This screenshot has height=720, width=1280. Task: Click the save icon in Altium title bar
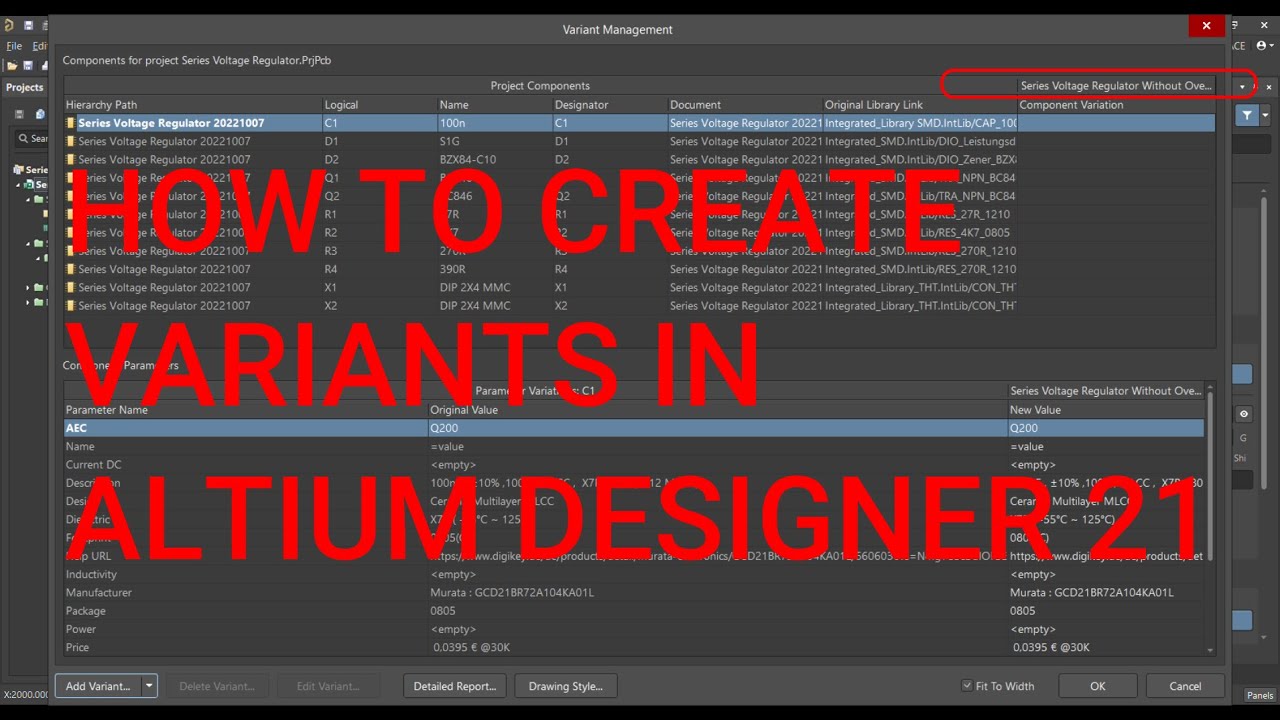28,25
